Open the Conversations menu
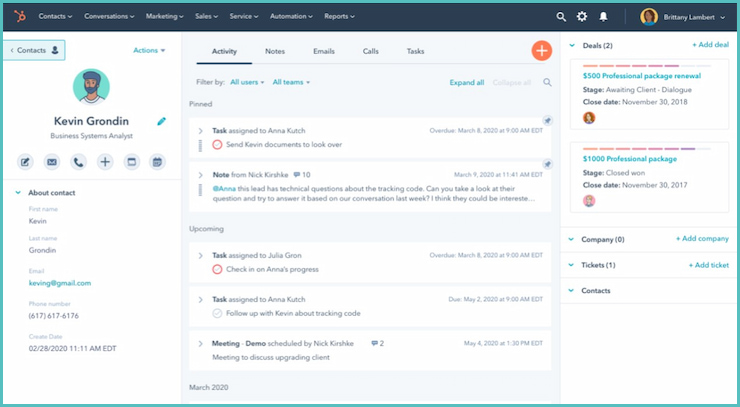 (109, 16)
